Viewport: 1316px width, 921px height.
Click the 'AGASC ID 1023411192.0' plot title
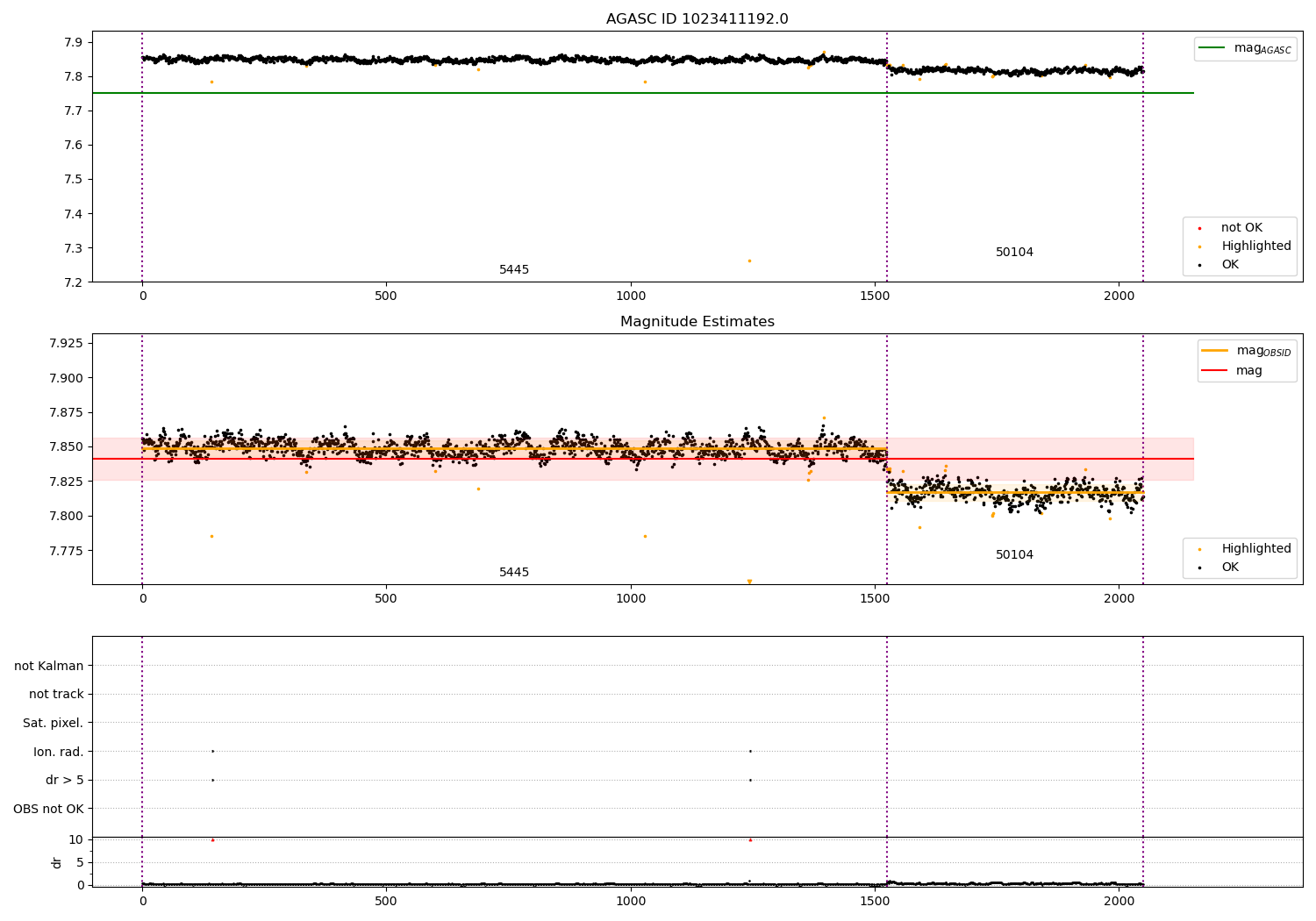pos(697,19)
